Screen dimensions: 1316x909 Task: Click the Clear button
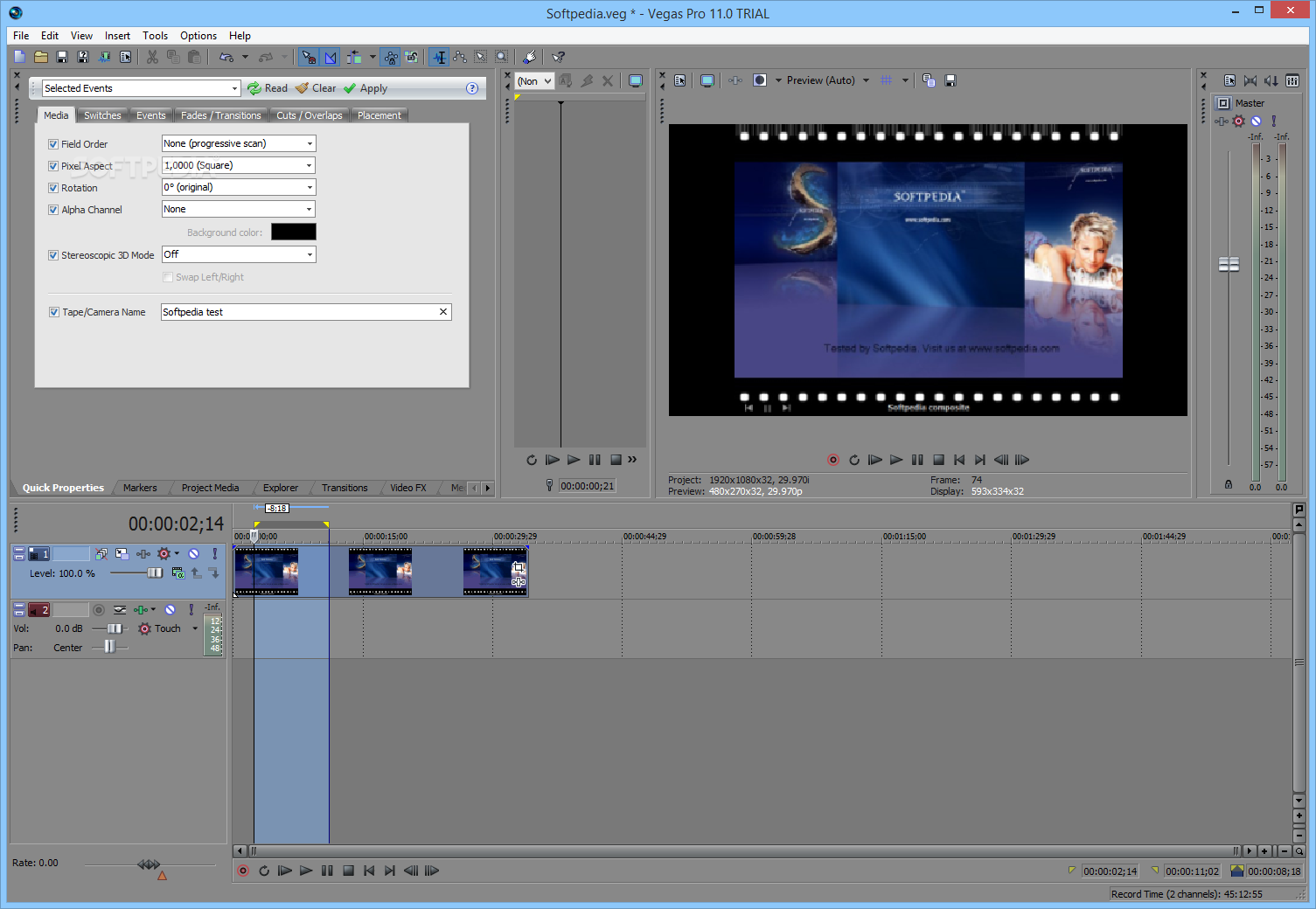click(316, 88)
